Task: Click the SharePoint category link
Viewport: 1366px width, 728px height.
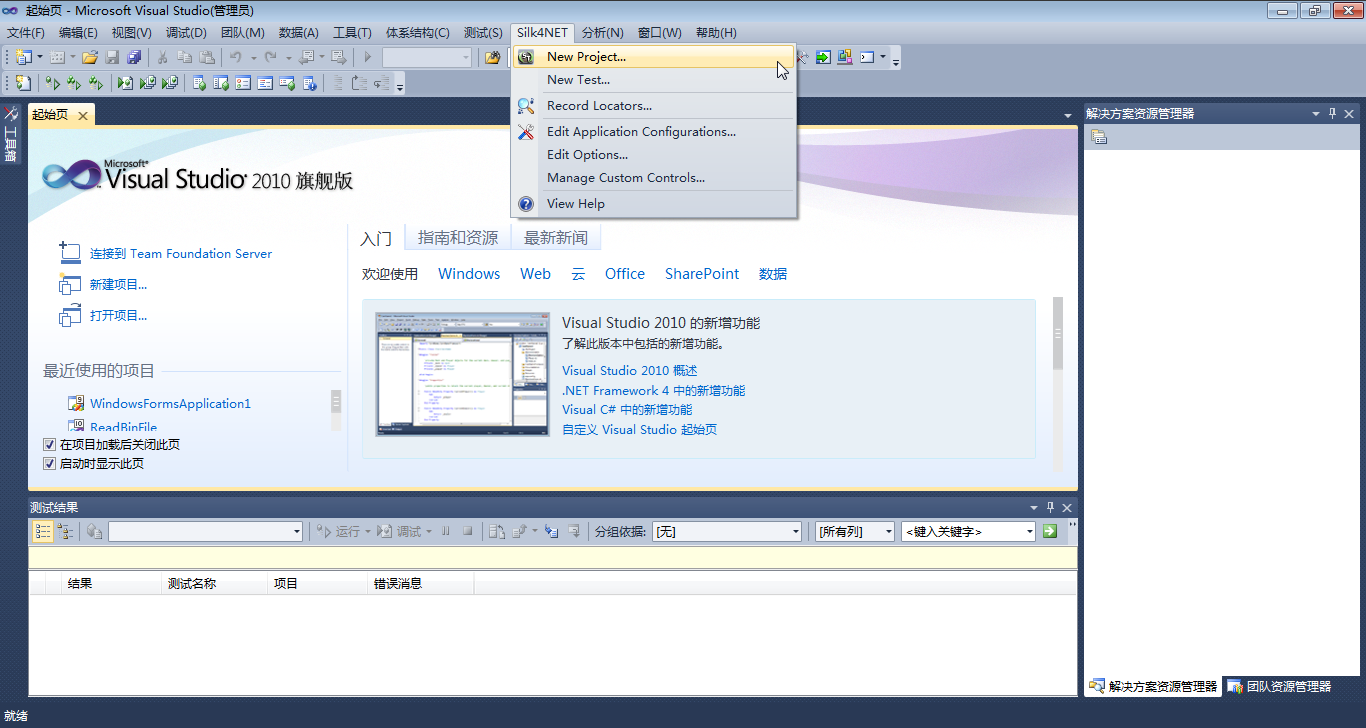Action: click(x=702, y=274)
